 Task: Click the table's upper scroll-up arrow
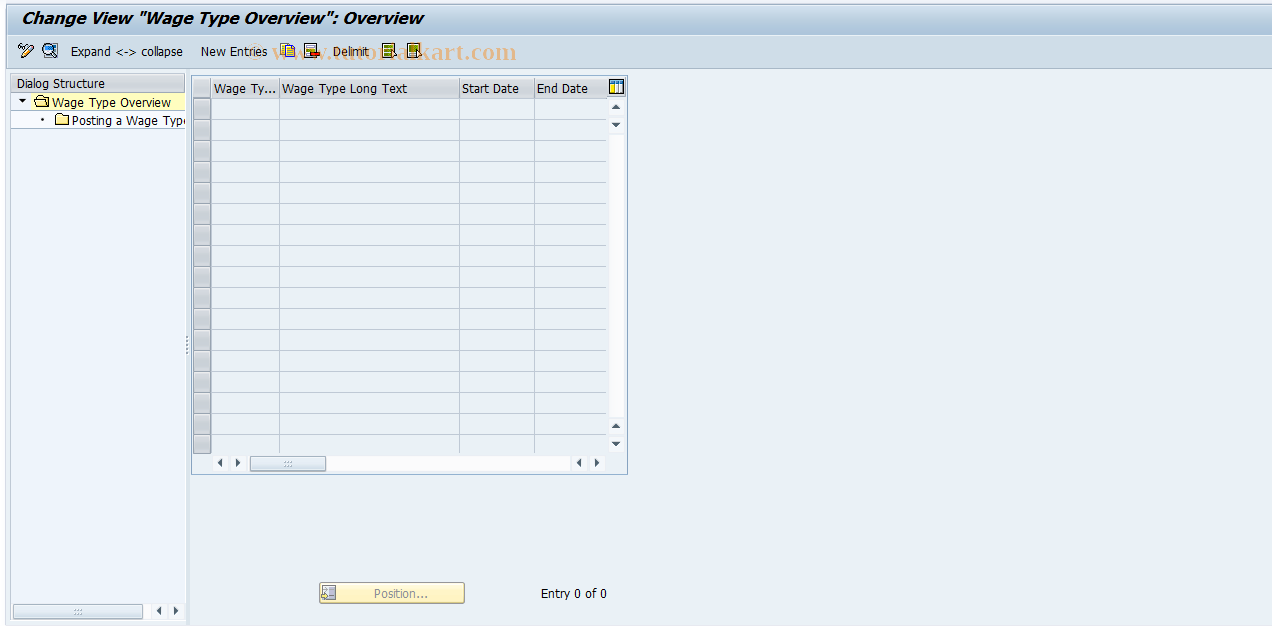pos(616,107)
